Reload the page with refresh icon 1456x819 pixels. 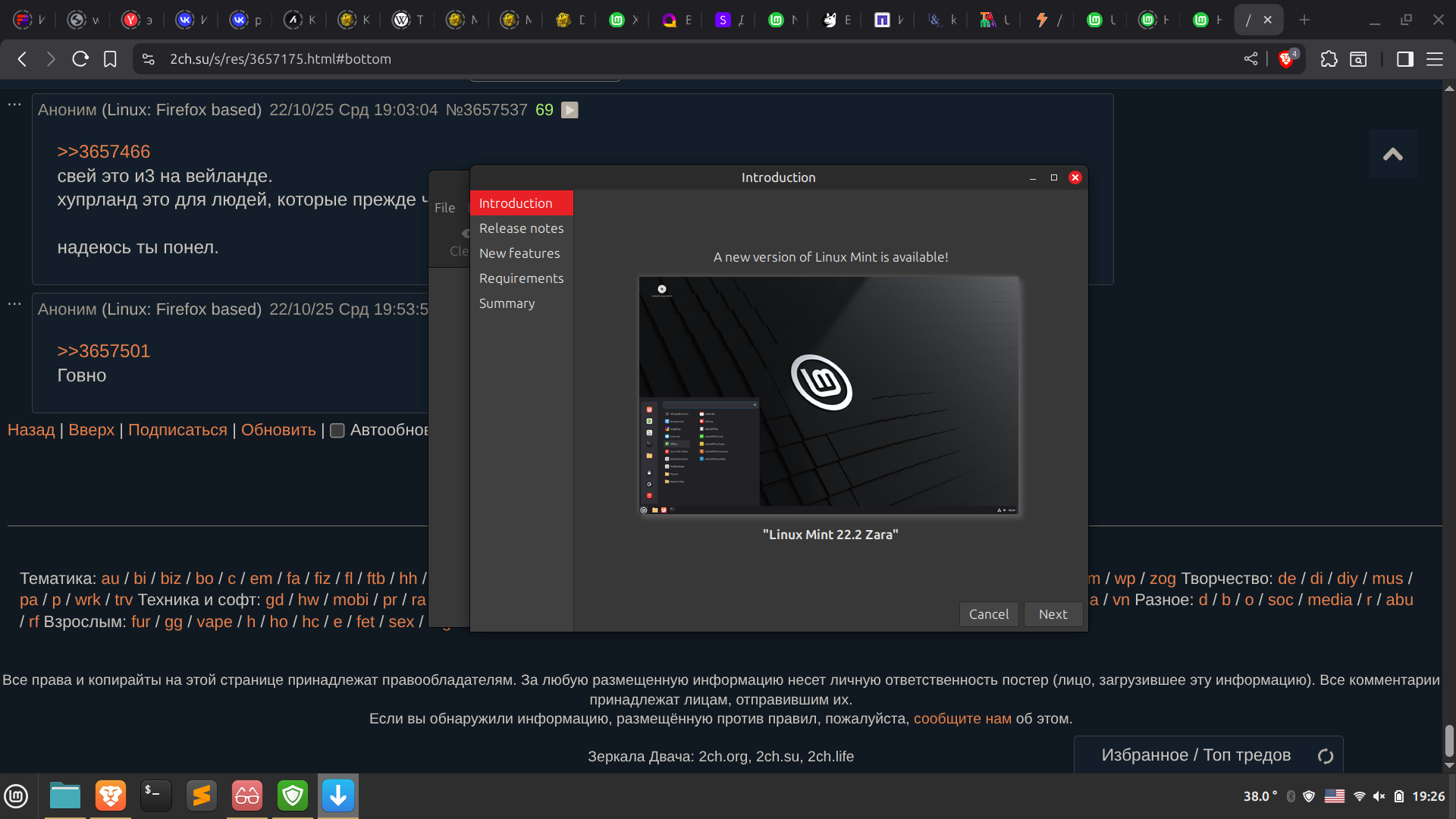(80, 59)
